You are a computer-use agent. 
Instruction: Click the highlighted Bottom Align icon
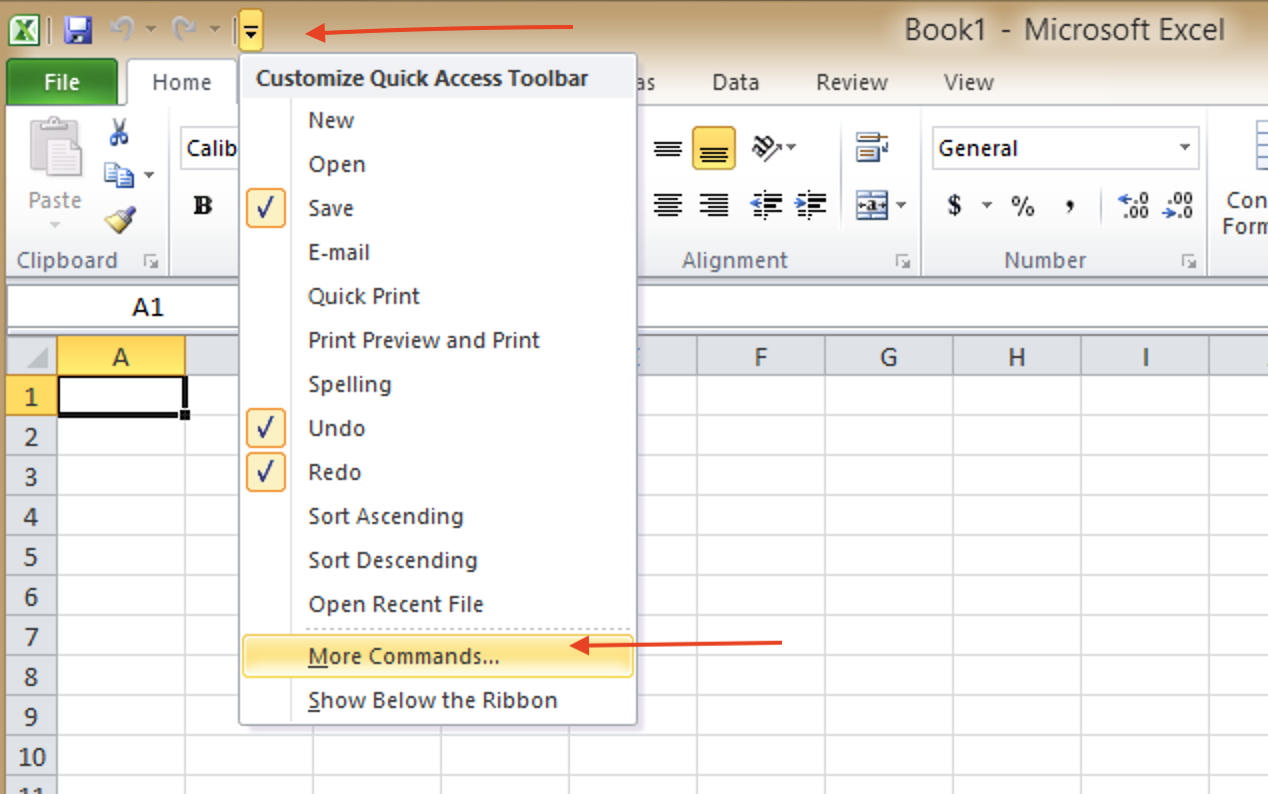[714, 149]
